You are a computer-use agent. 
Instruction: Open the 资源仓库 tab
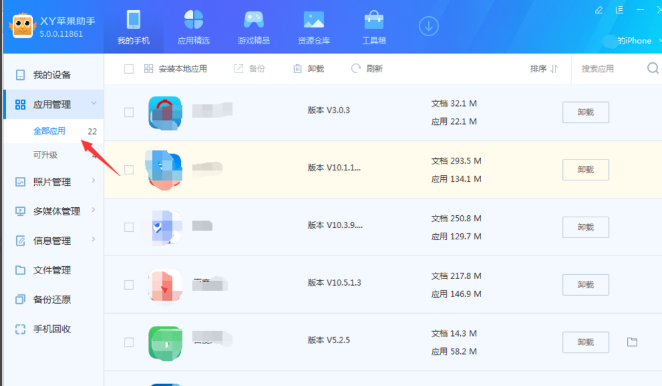point(314,27)
